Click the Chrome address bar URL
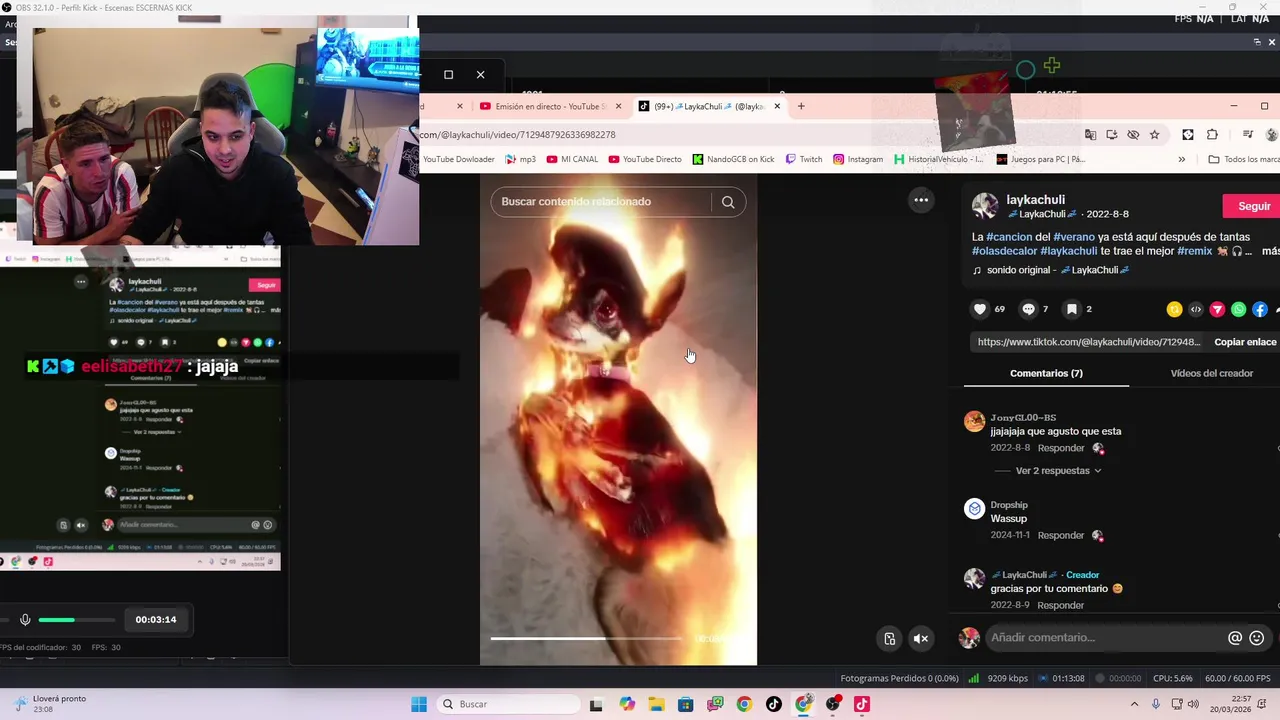 (517, 135)
